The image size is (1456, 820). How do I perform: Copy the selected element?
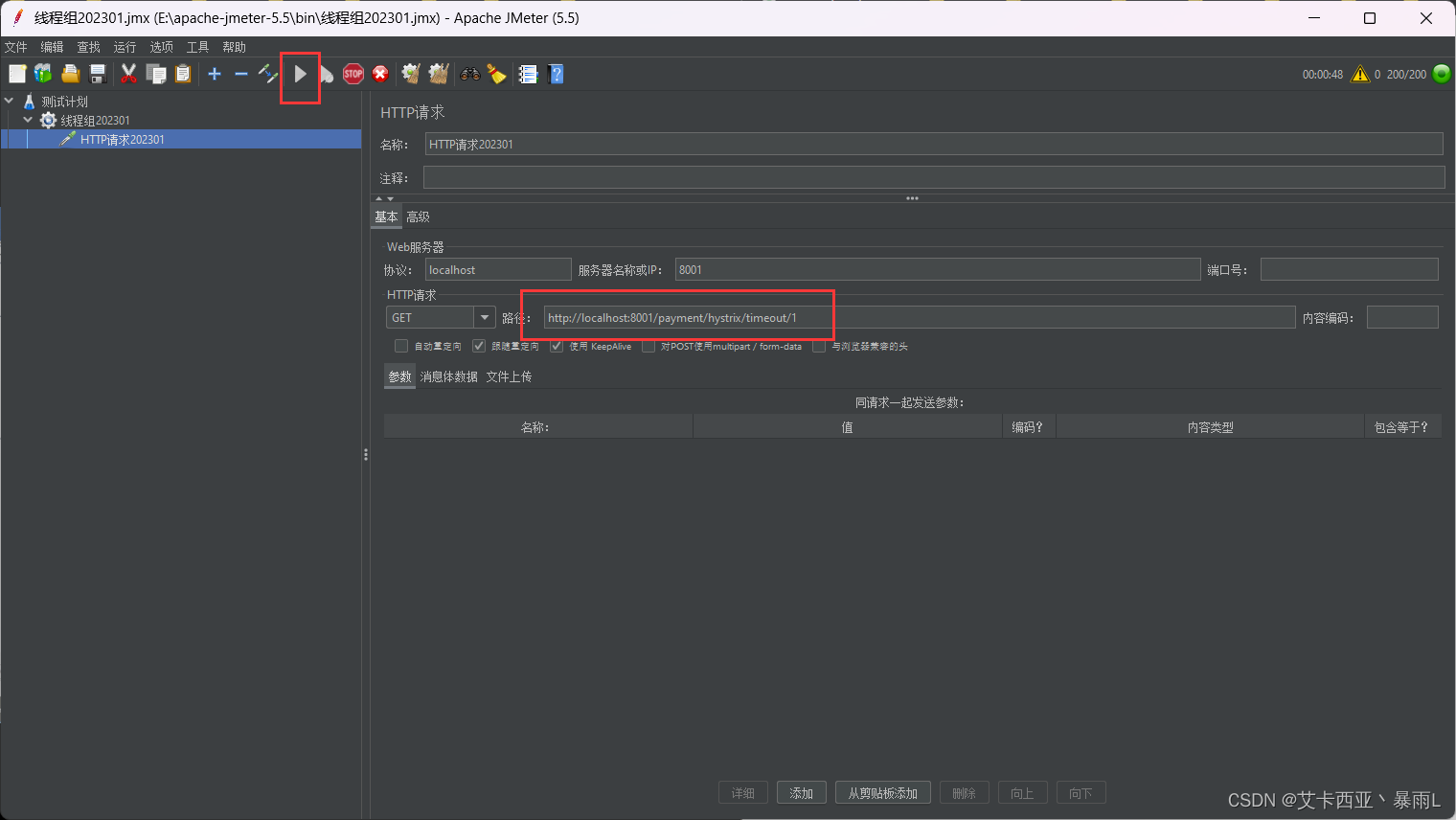[155, 74]
